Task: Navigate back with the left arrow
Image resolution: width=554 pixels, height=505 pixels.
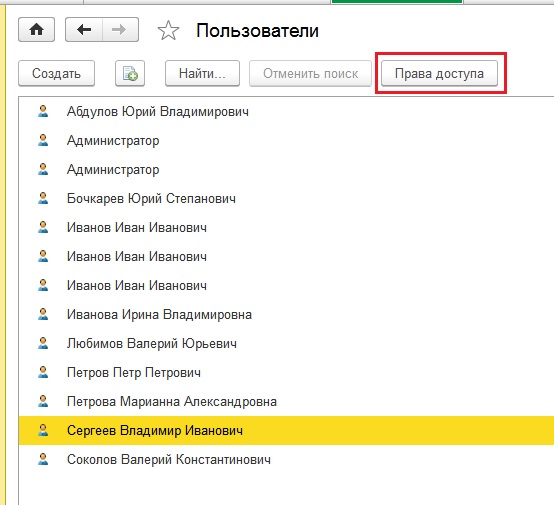Action: 84,30
